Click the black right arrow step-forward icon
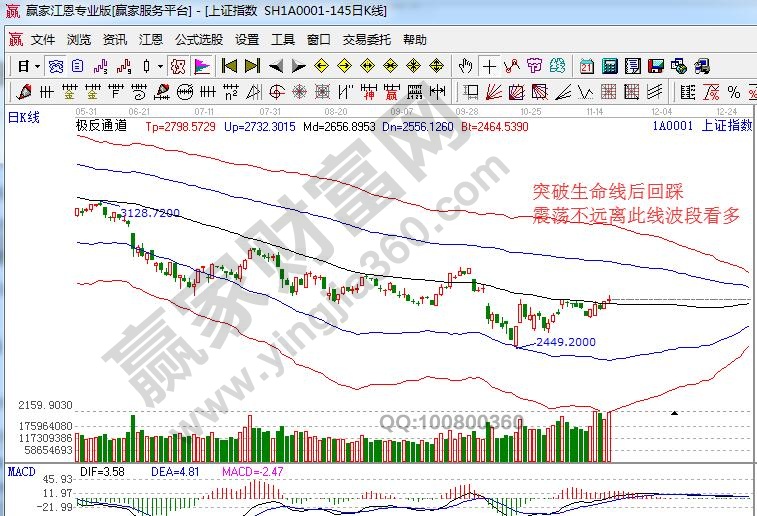The height and width of the screenshot is (516, 757). point(298,67)
